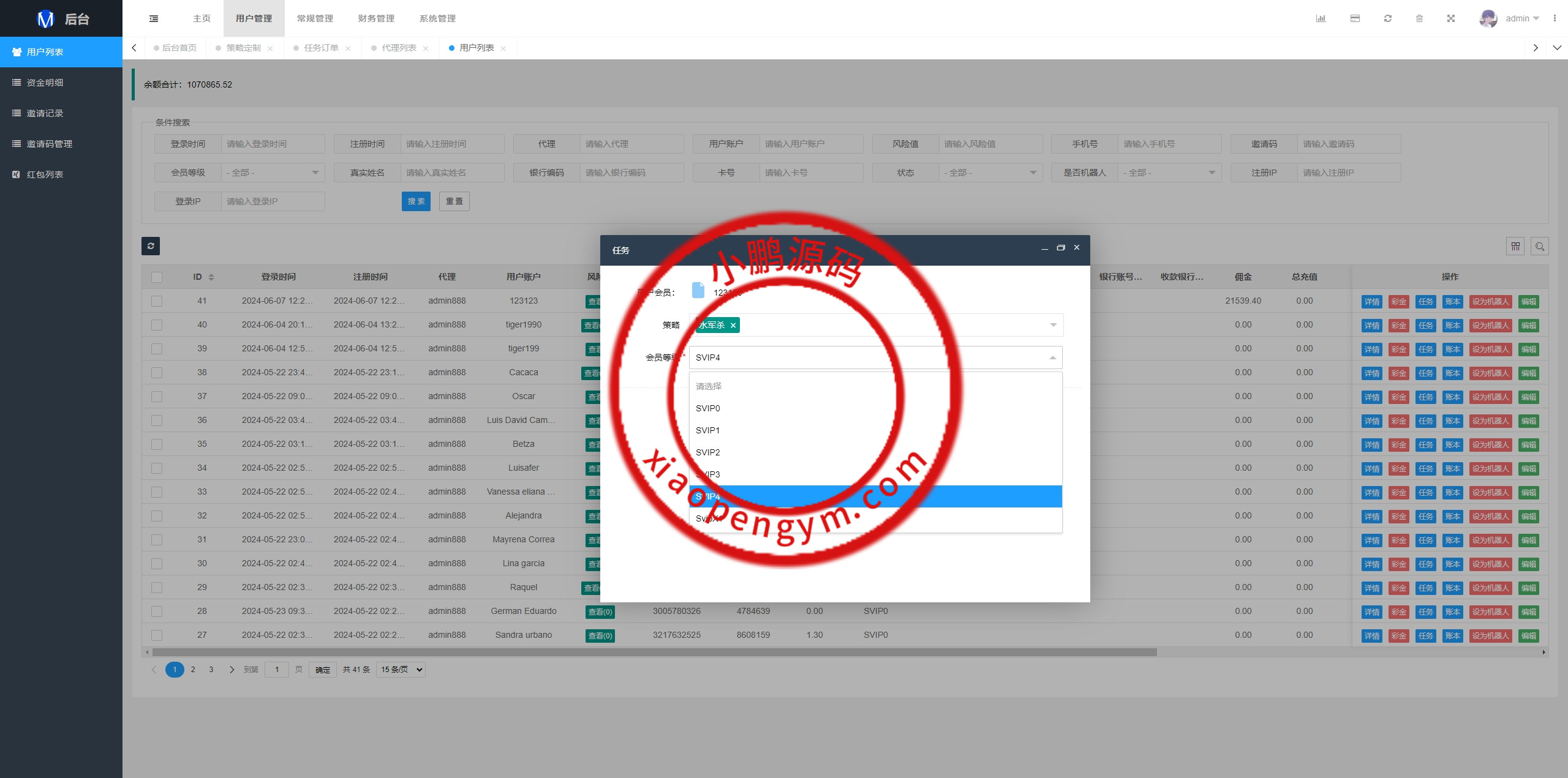Image resolution: width=1568 pixels, height=778 pixels.
Task: Click 设为机器人 for tiger1990 row
Action: pos(1491,325)
